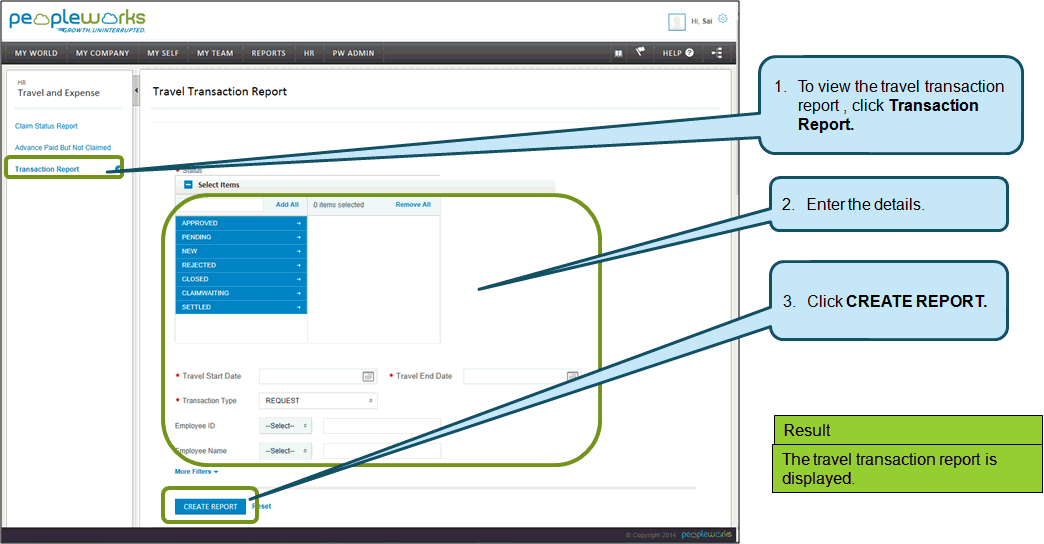Click the status search box above the list
The image size is (1044, 544).
(220, 204)
